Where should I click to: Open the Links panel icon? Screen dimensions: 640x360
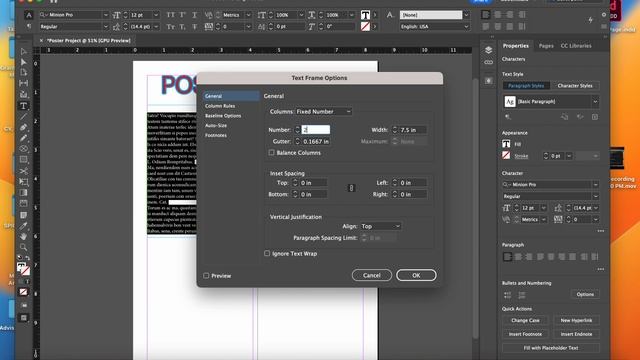[489, 63]
